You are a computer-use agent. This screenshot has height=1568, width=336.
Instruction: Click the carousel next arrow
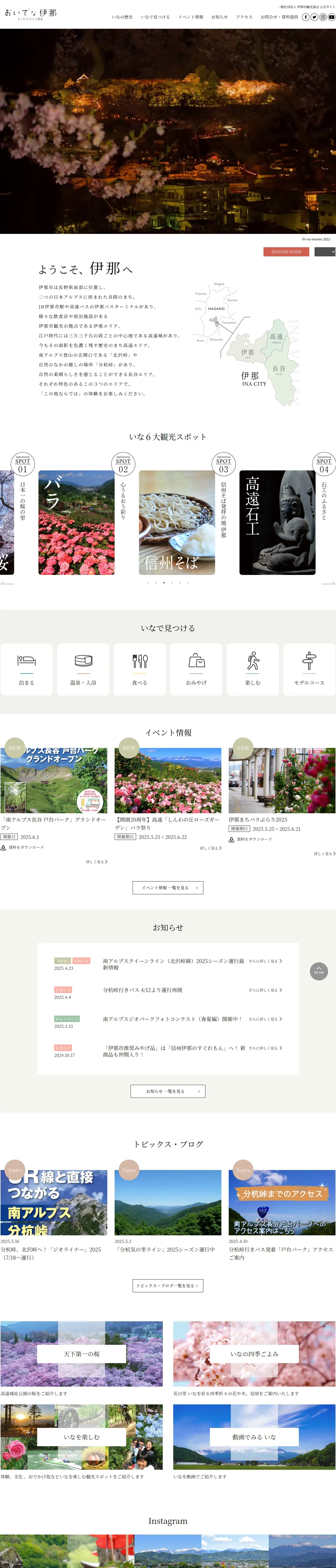329,583
